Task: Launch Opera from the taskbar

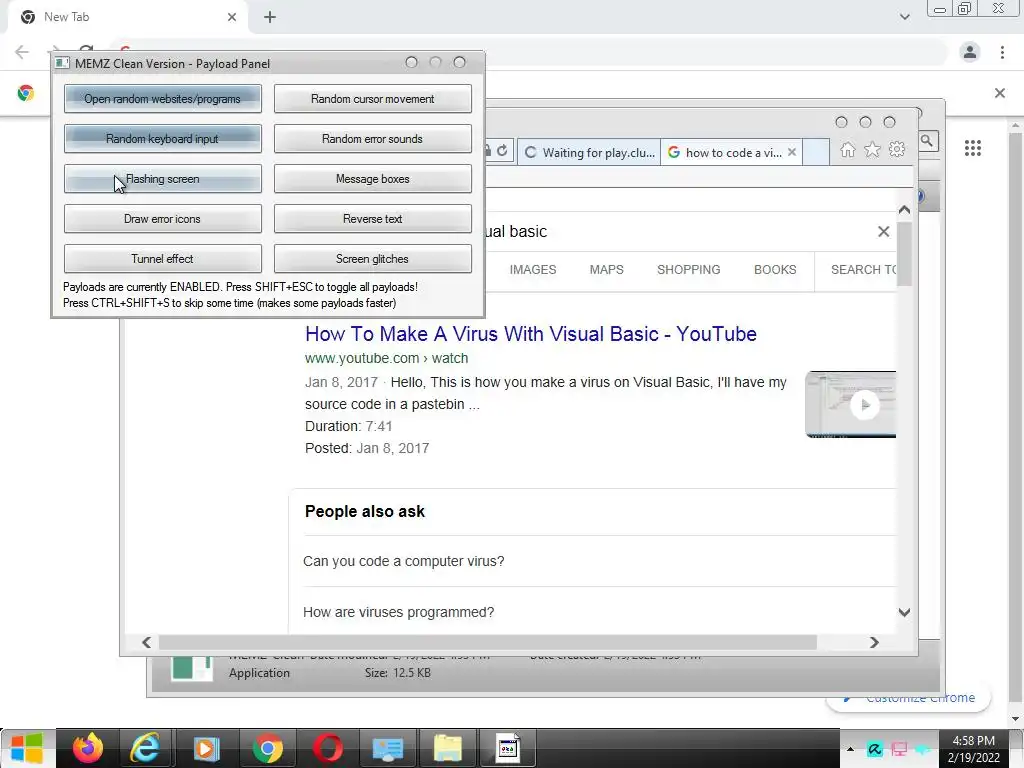Action: [x=327, y=748]
